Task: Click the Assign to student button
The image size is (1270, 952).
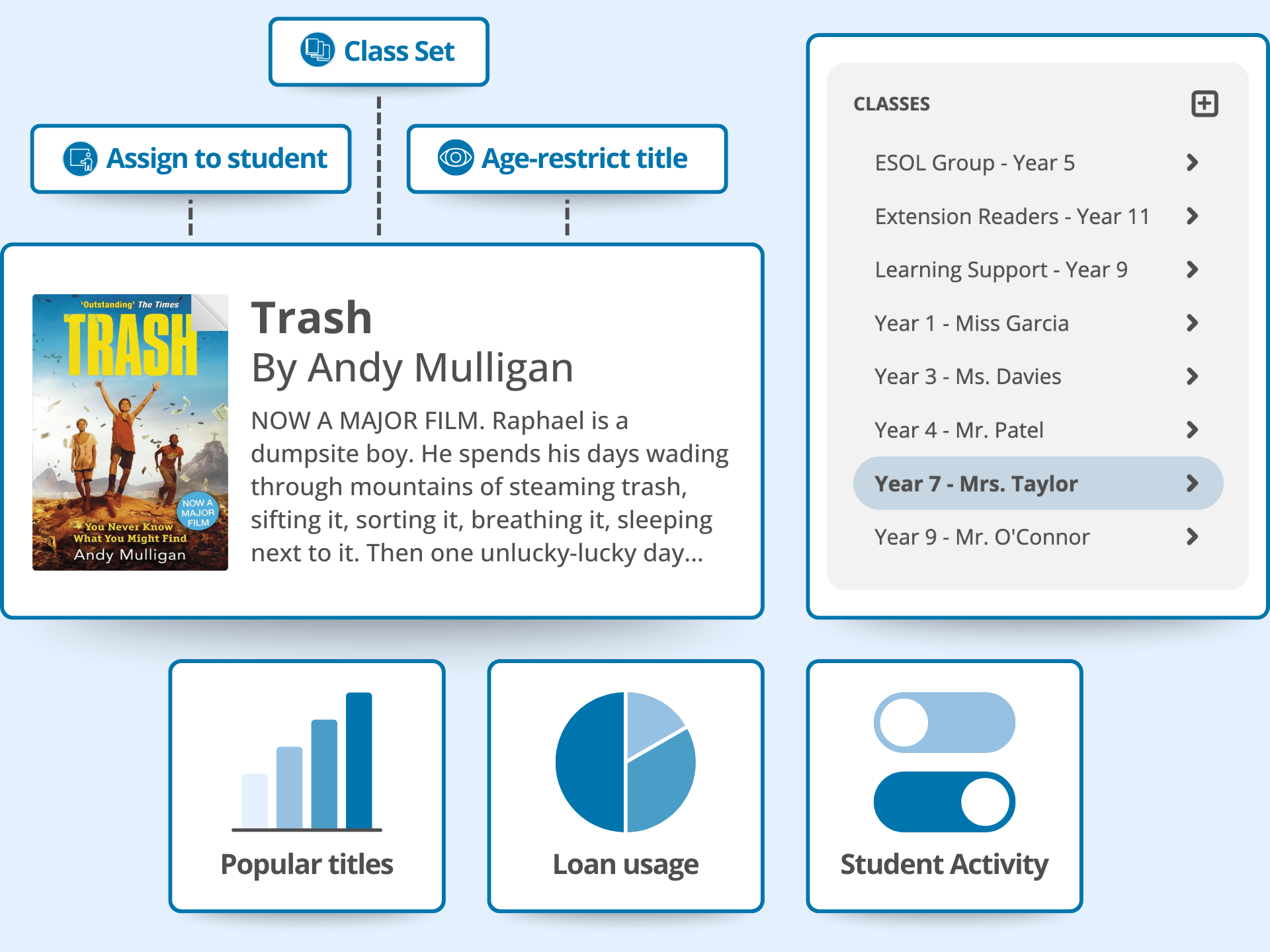Action: coord(191,159)
